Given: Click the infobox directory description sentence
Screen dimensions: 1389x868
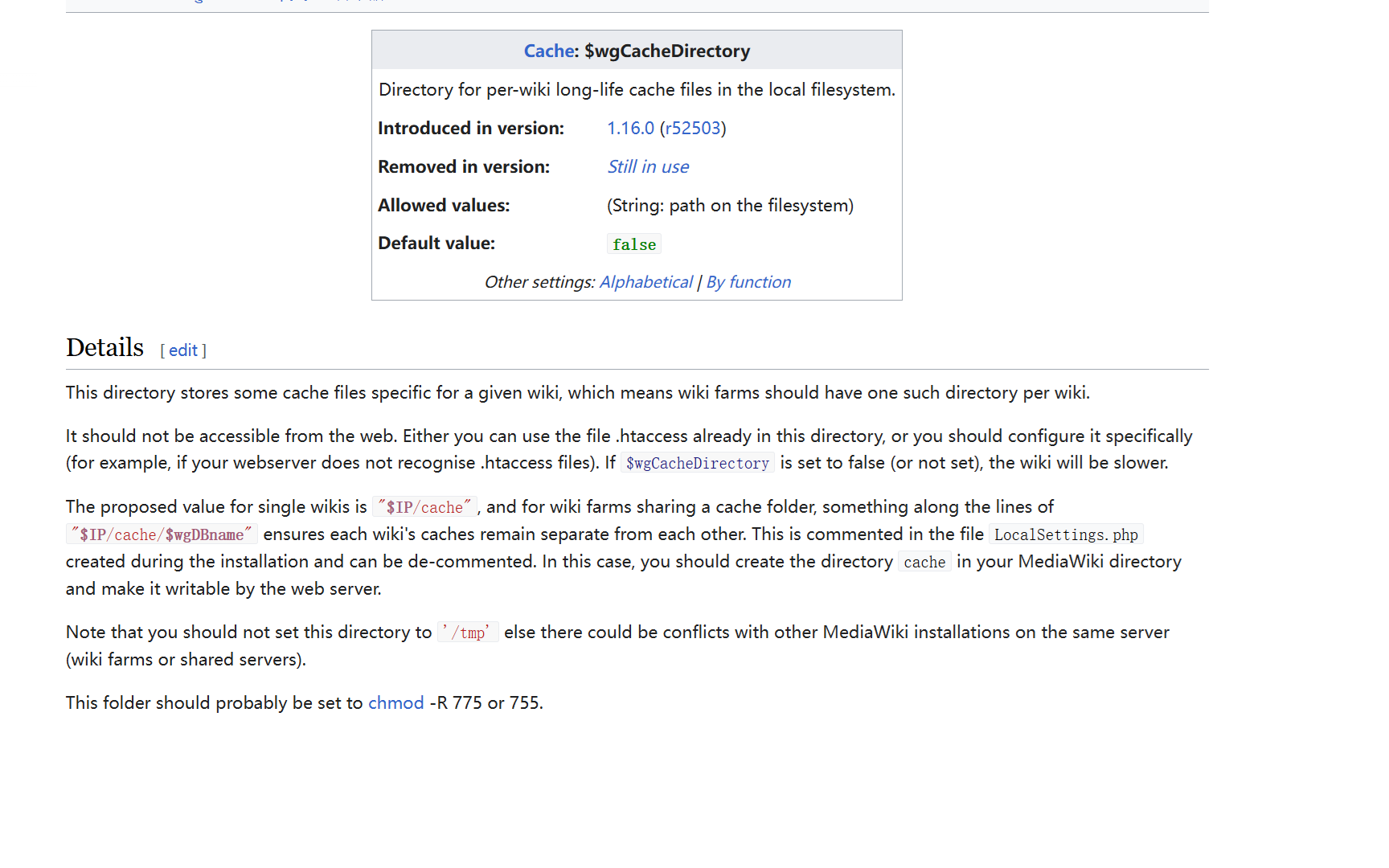Looking at the screenshot, I should click(637, 89).
